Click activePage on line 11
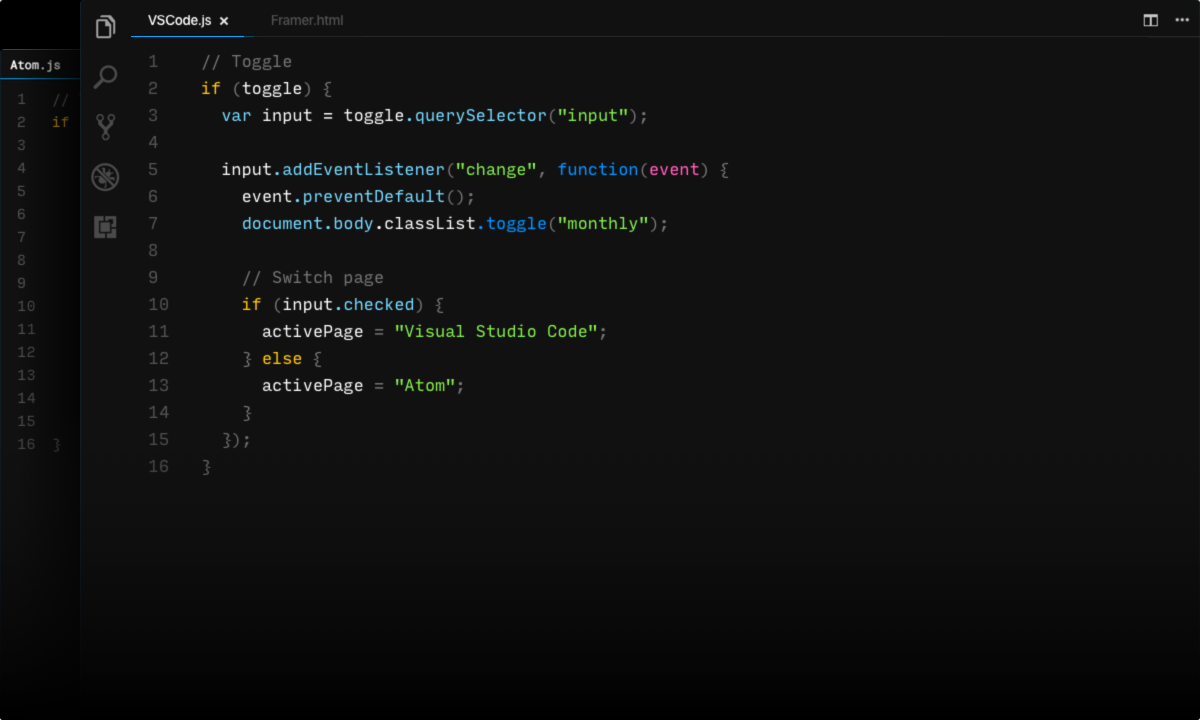 pyautogui.click(x=312, y=332)
